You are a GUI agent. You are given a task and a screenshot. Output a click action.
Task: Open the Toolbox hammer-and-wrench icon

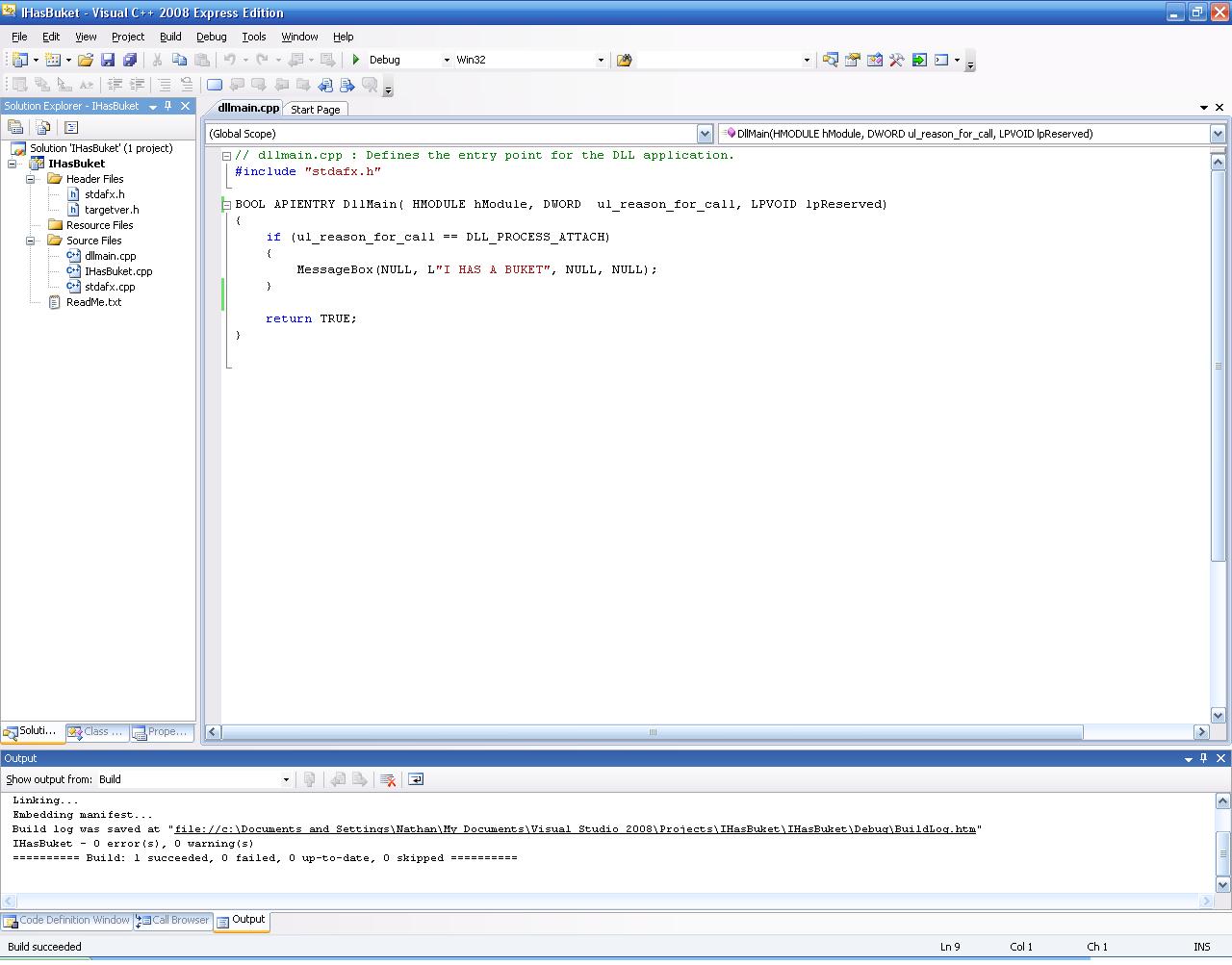point(896,60)
